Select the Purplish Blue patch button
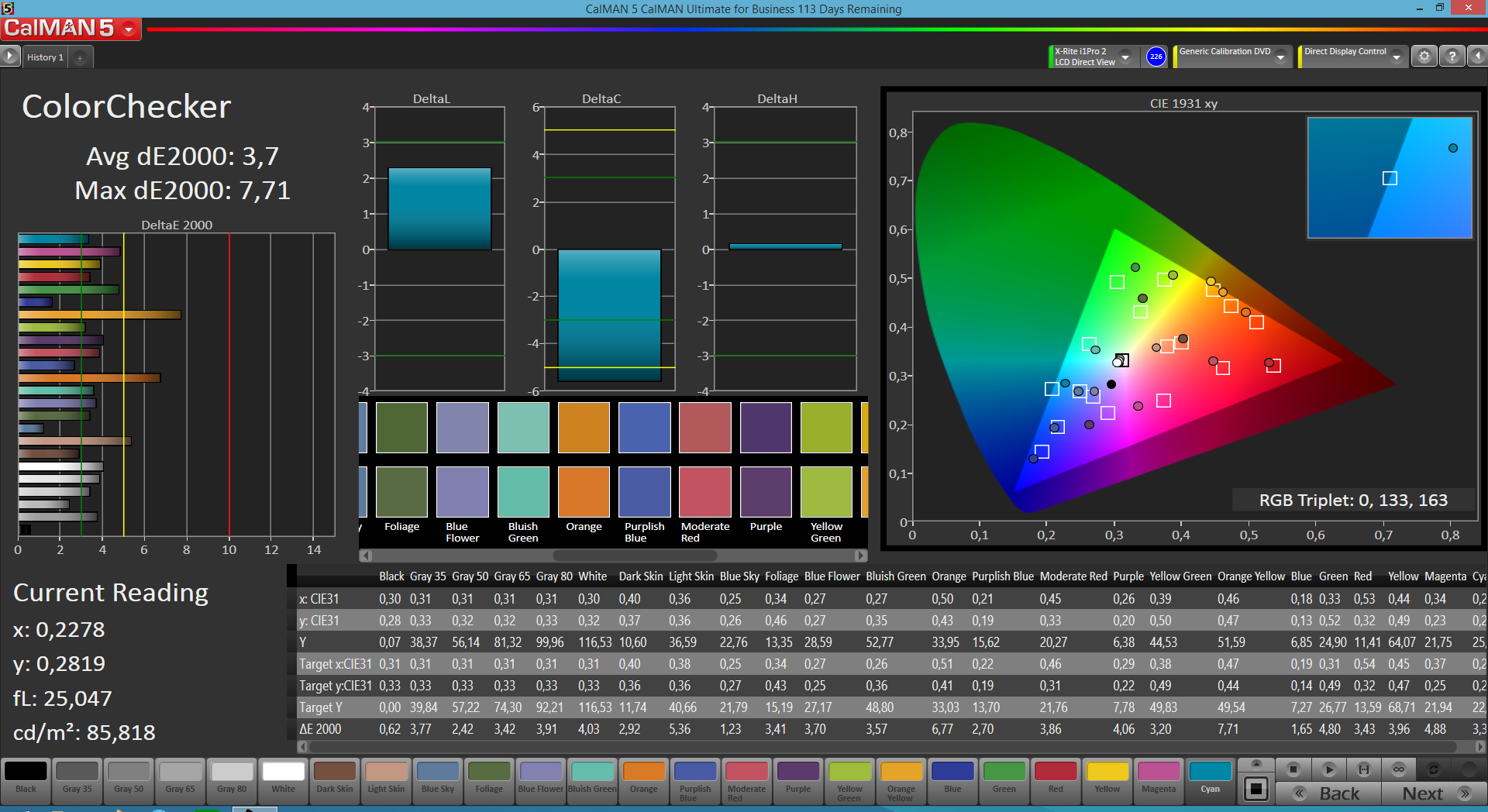Image resolution: width=1488 pixels, height=812 pixels. pyautogui.click(x=695, y=781)
